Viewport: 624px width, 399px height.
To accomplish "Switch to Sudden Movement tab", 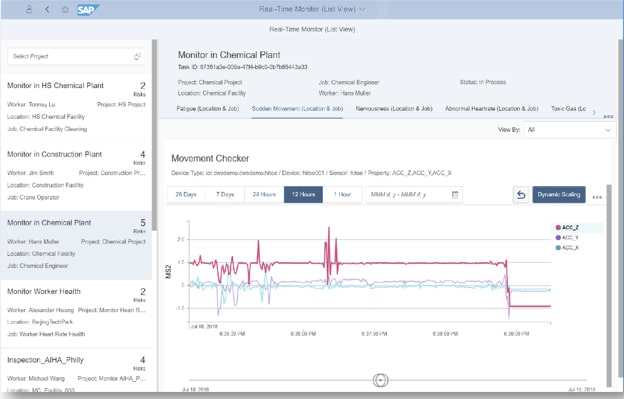I will point(297,109).
